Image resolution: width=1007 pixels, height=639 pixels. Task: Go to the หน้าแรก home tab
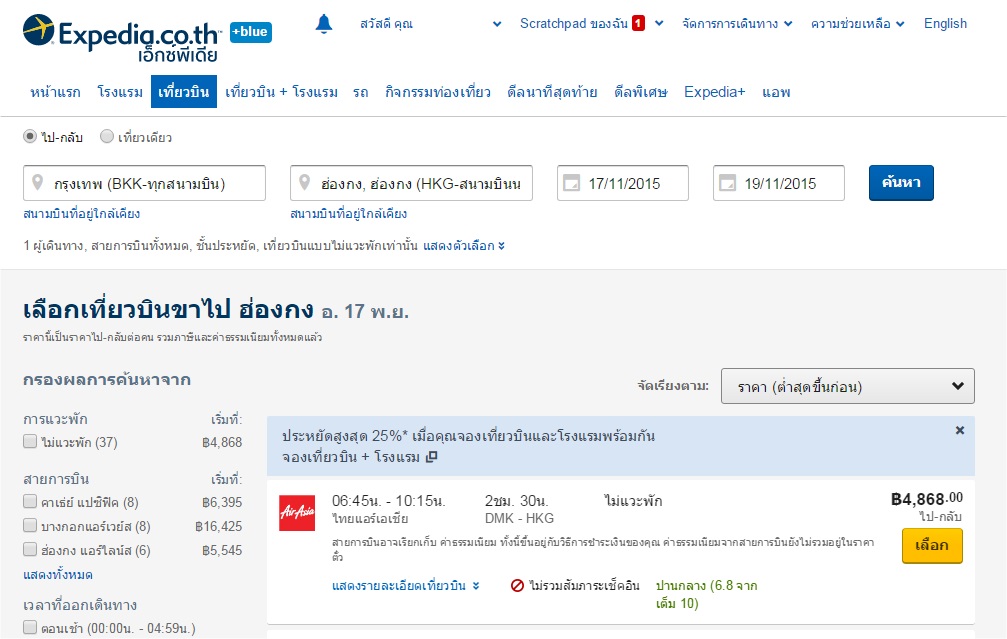tap(55, 92)
